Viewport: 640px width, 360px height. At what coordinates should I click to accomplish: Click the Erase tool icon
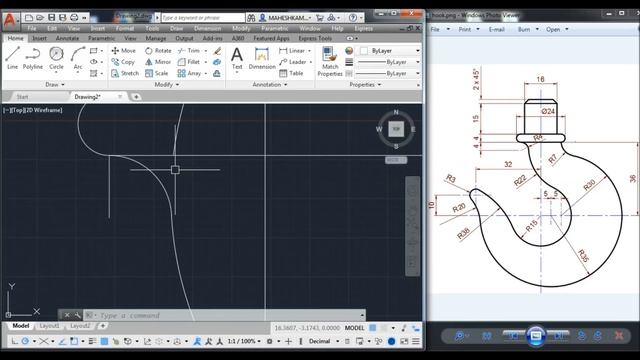point(217,51)
